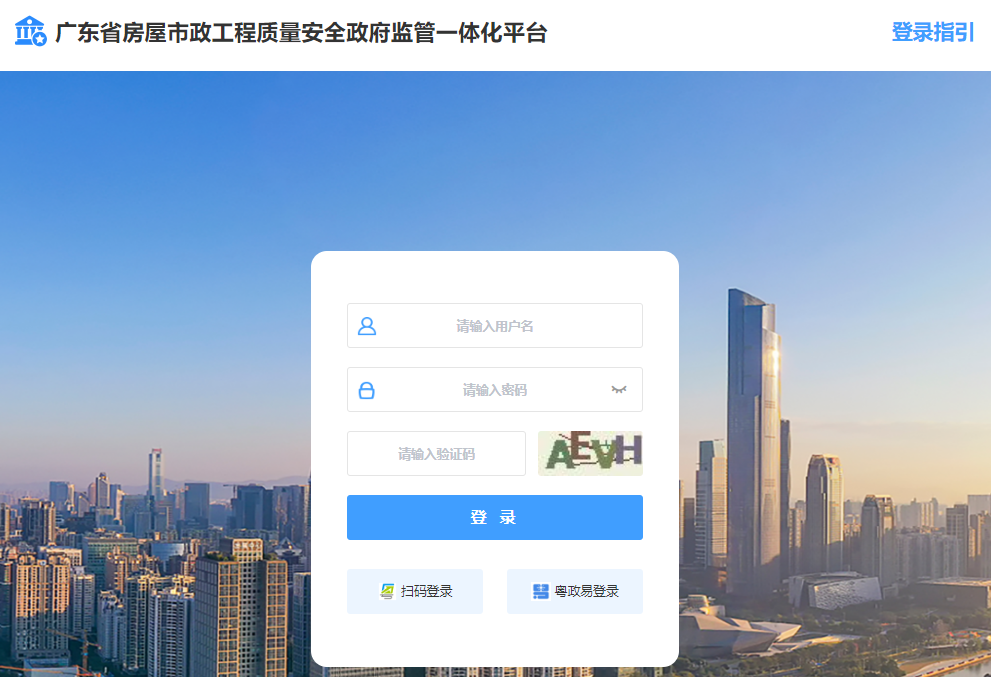
Task: Choose the 扫码登录 scan login option
Action: [x=415, y=591]
